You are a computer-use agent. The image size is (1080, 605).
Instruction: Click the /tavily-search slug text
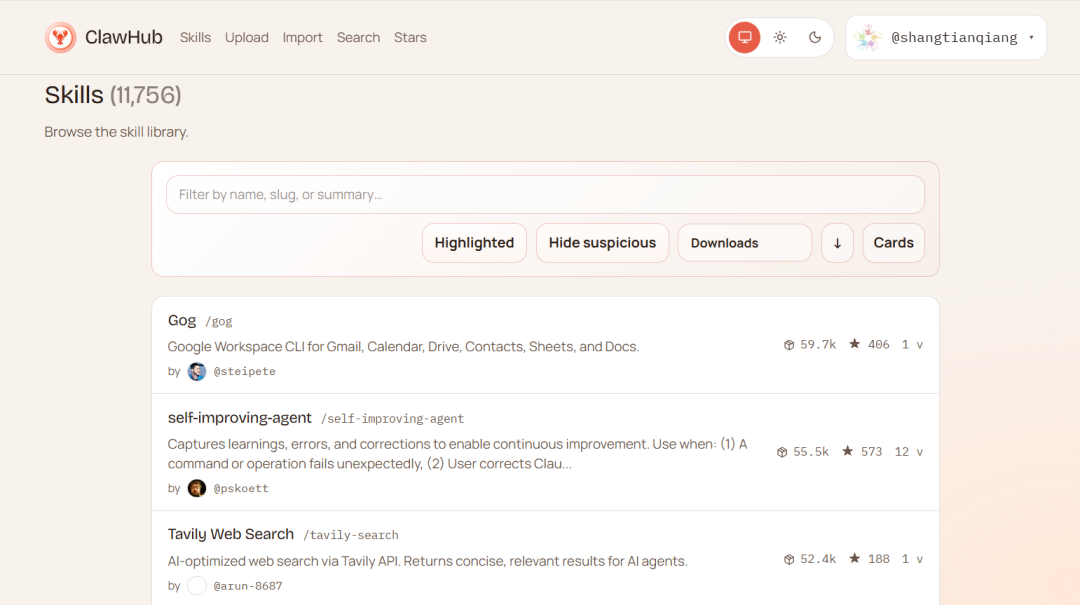pyautogui.click(x=351, y=535)
